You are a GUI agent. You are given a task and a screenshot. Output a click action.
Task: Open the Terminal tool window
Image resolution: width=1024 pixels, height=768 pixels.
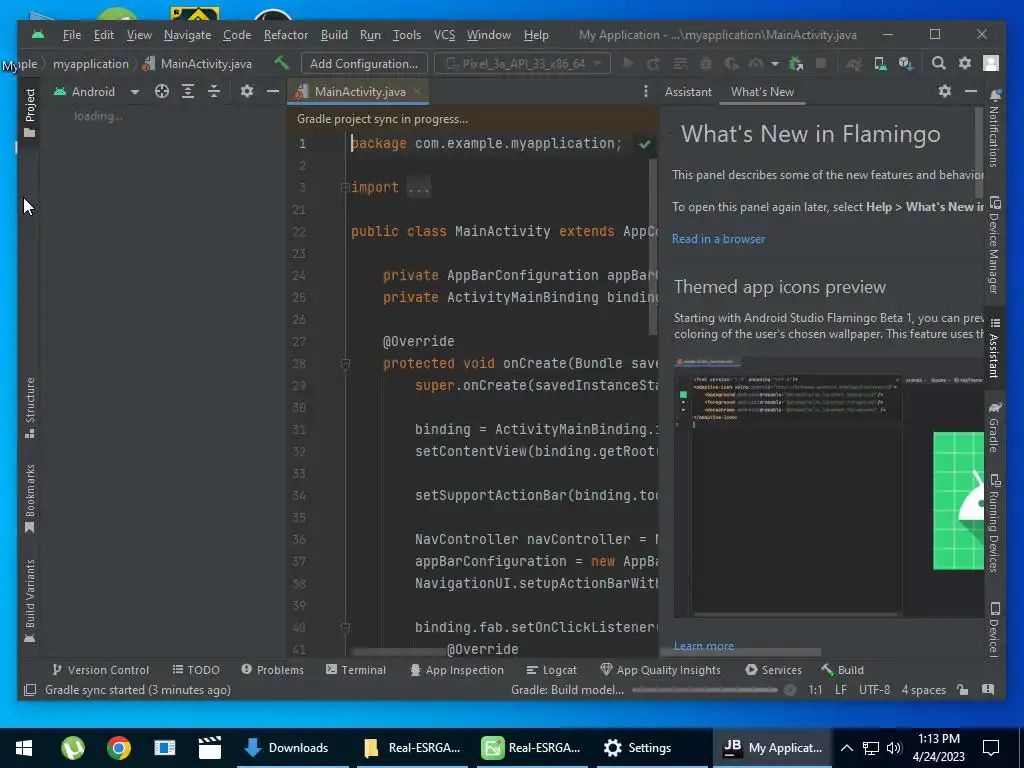[x=356, y=670]
